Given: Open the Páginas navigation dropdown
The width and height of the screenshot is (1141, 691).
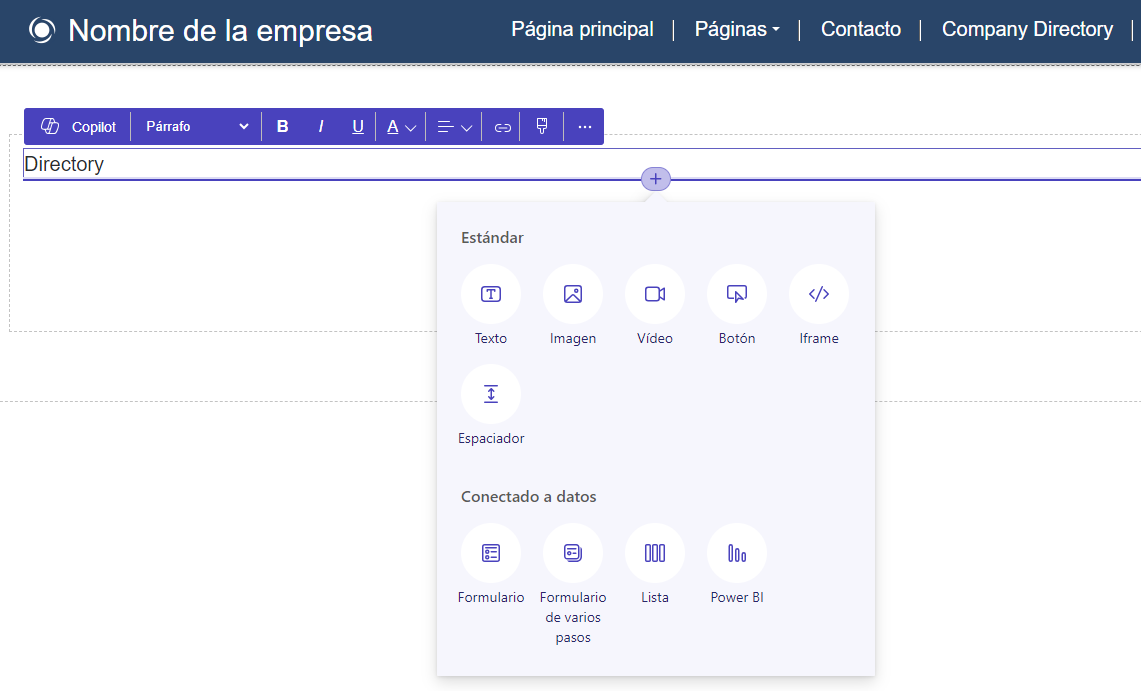Looking at the screenshot, I should click(737, 29).
